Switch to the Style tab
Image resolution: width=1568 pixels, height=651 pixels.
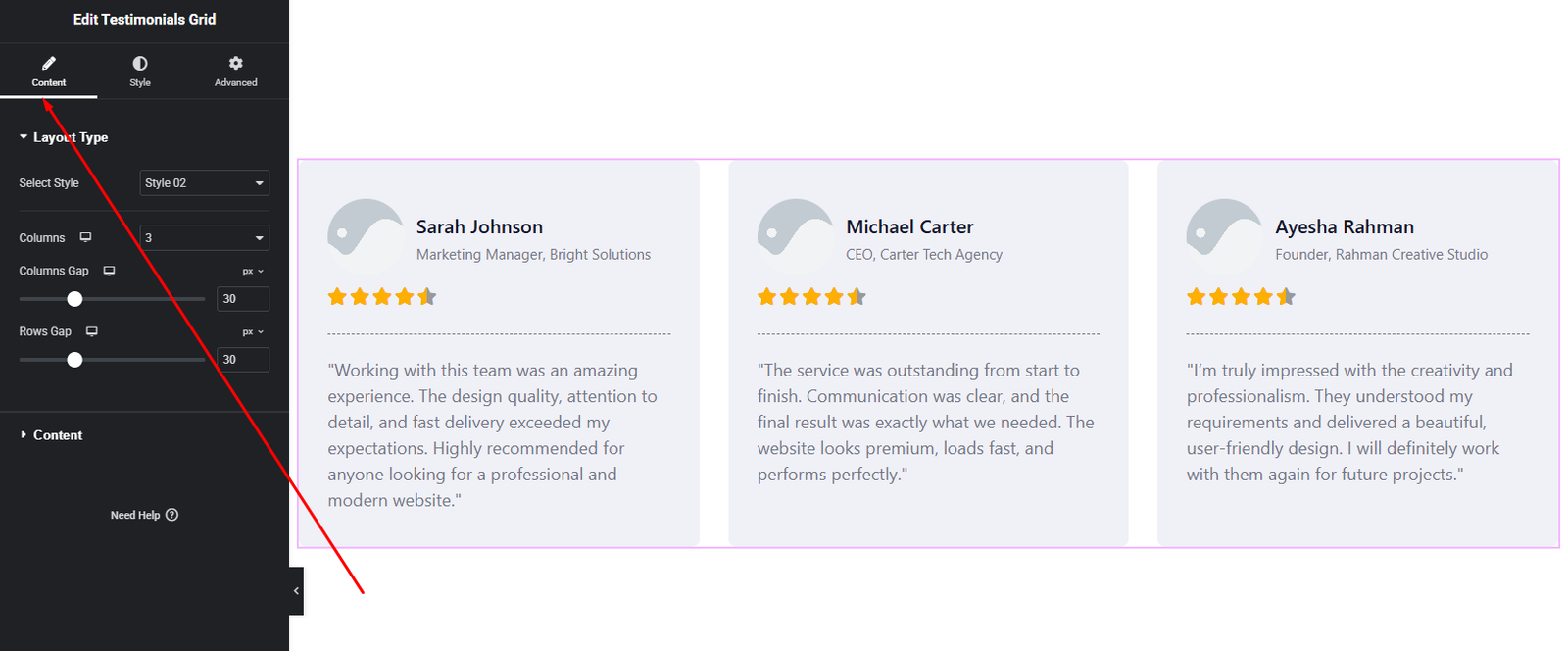[140, 71]
